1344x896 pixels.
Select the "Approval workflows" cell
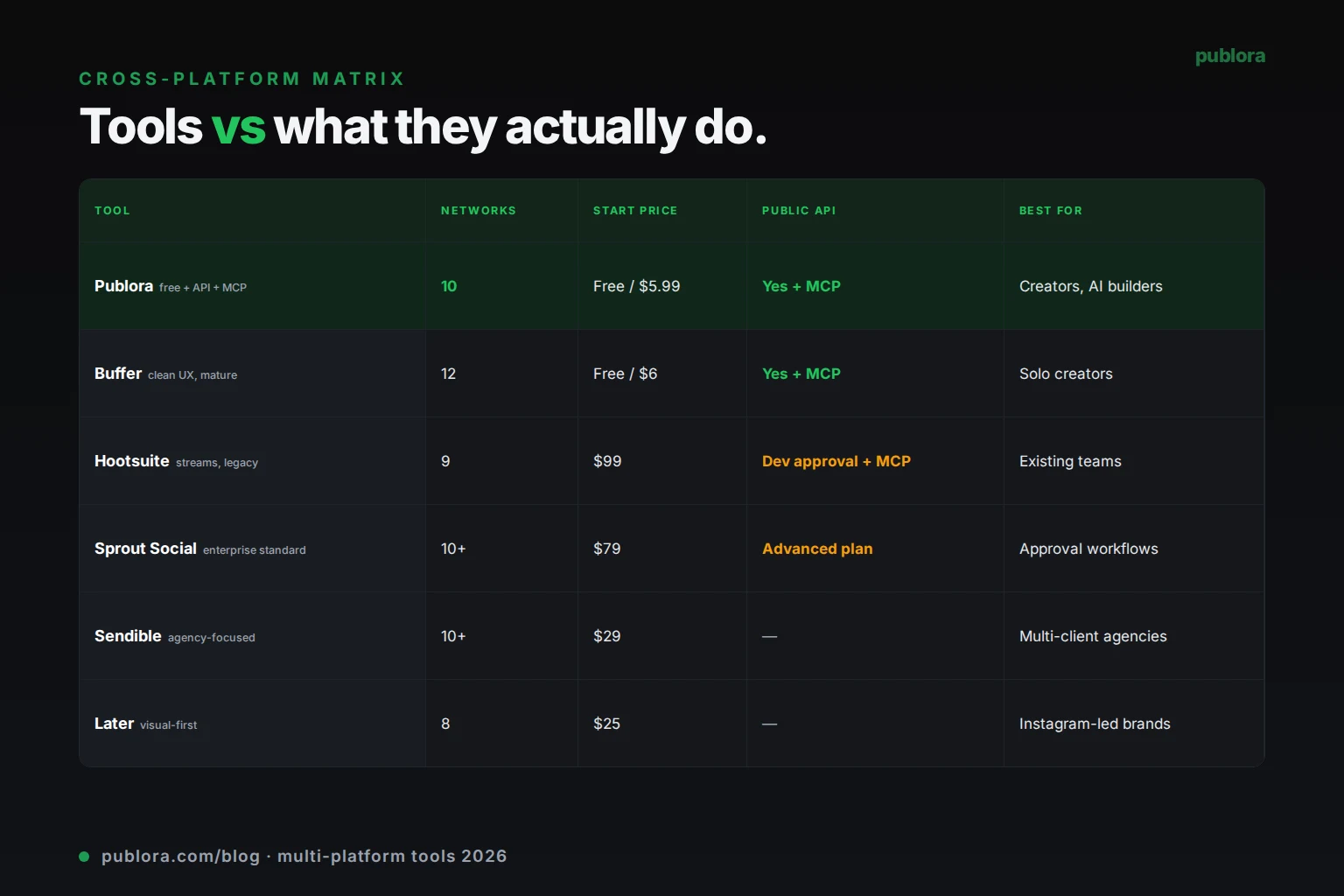pos(1088,549)
